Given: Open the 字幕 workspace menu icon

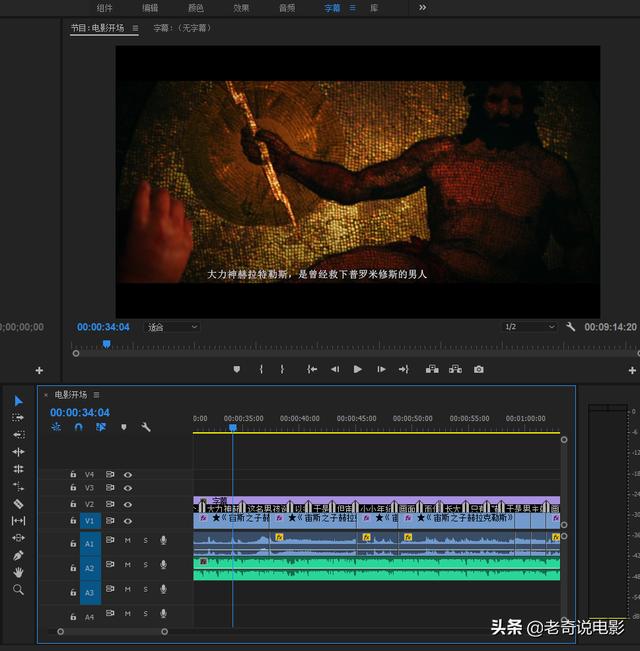Looking at the screenshot, I should pos(352,8).
